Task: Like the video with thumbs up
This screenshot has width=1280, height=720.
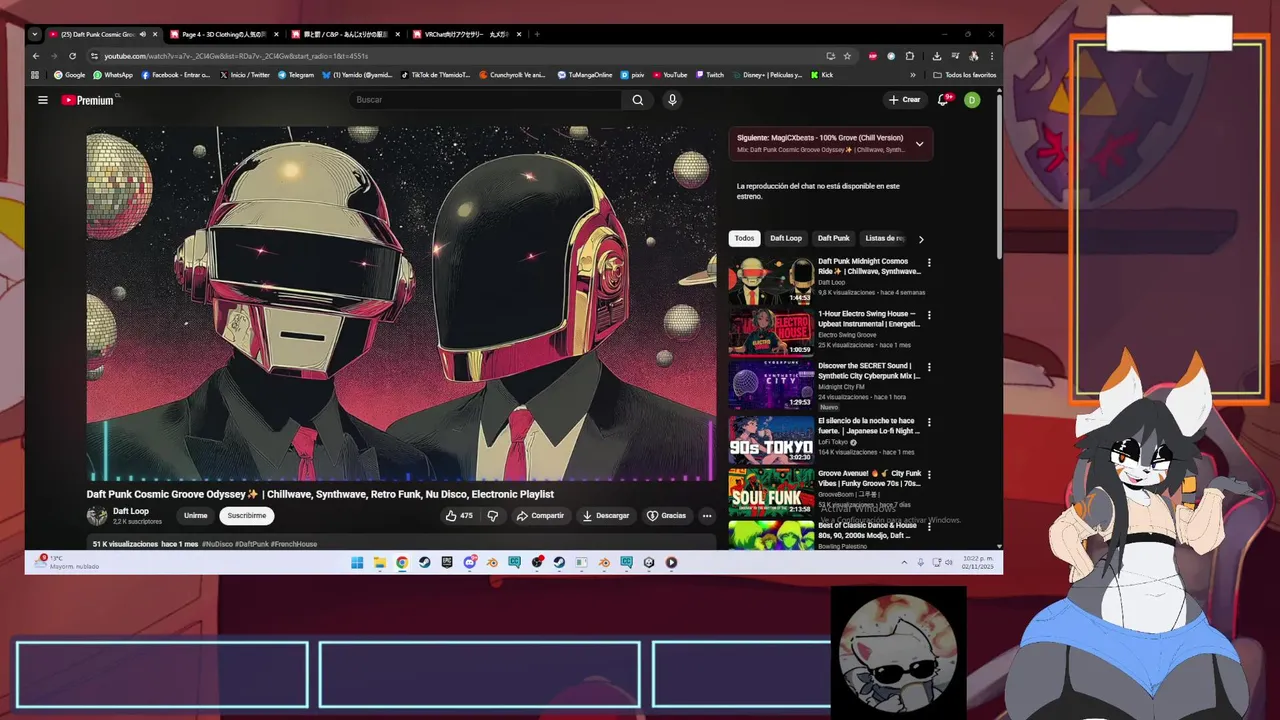Action: coord(459,516)
